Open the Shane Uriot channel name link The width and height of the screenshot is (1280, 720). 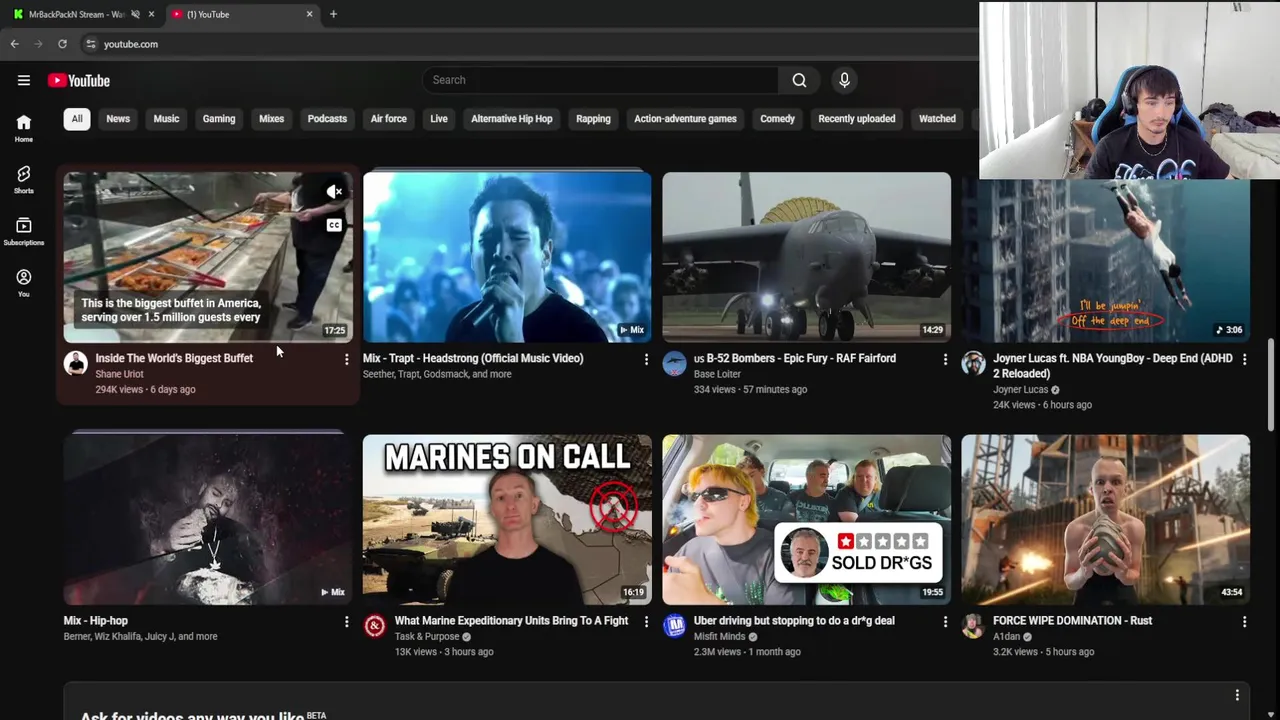click(119, 374)
